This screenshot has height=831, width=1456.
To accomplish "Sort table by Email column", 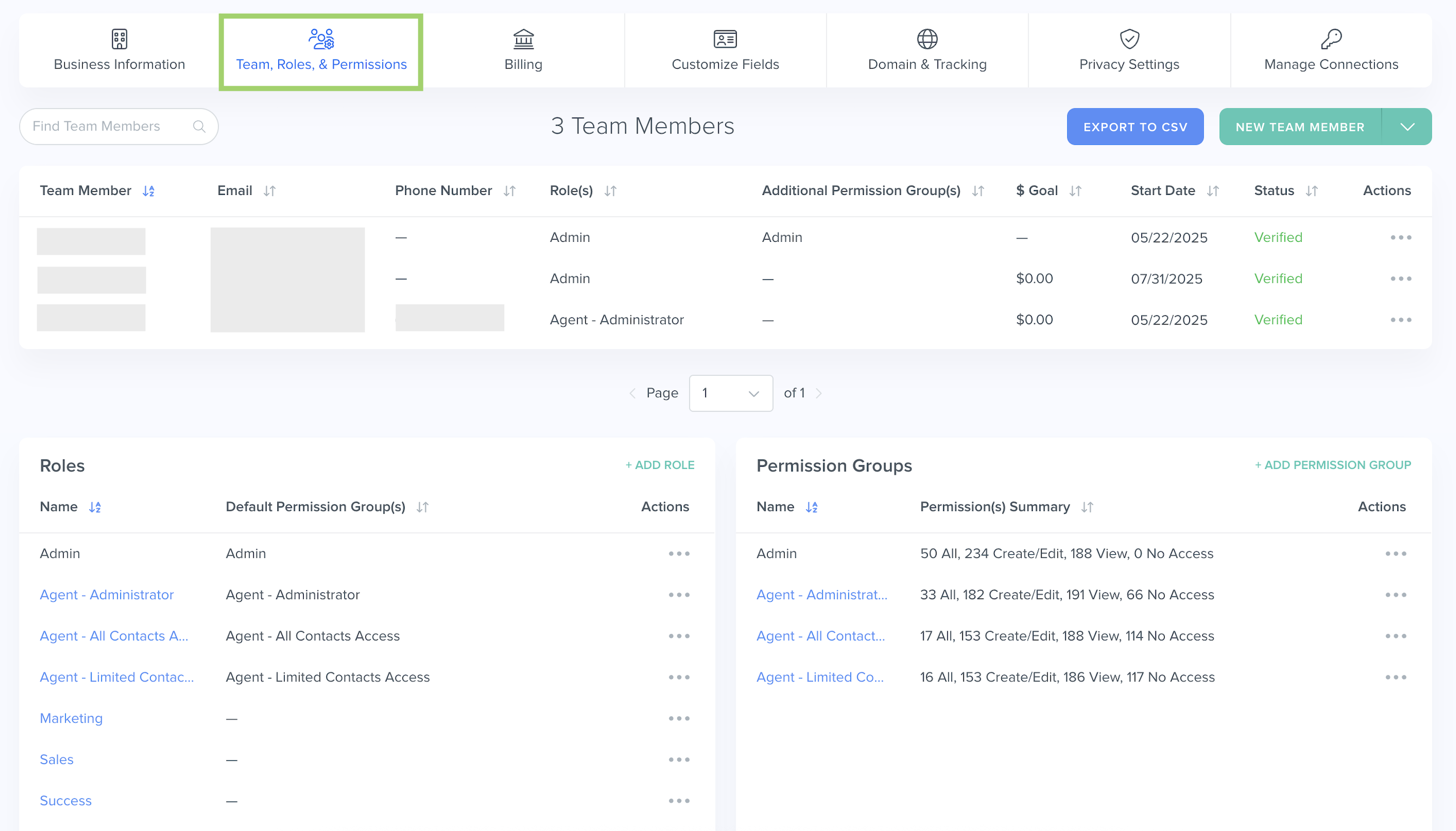I will pos(270,191).
